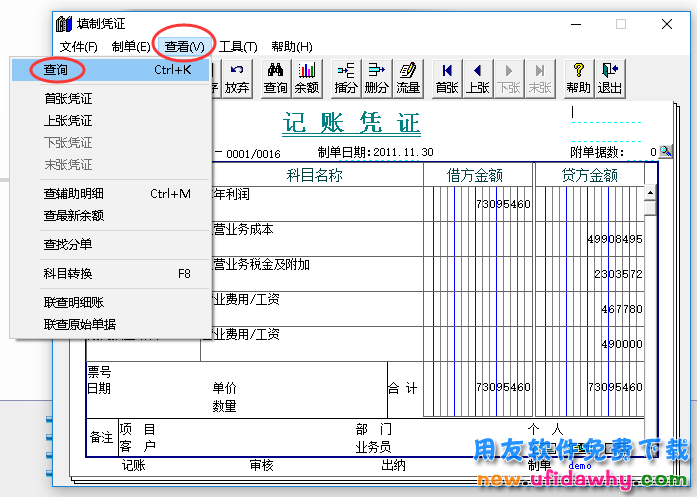Click the 放弃 undo toolbar icon
Screen dimensions: 697x497
(237, 78)
